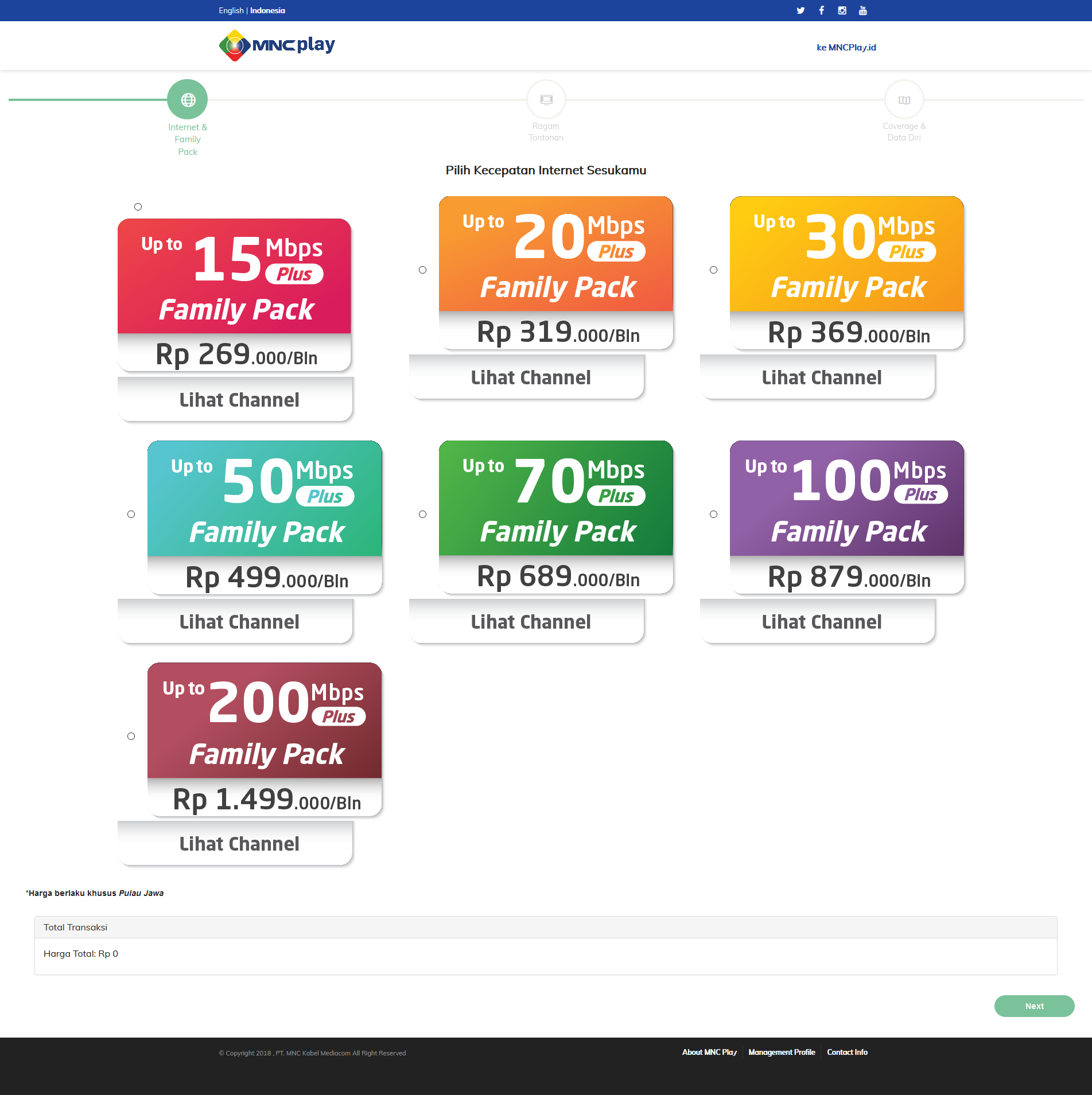Click the Coverage & Data Diri step label

[x=904, y=131]
